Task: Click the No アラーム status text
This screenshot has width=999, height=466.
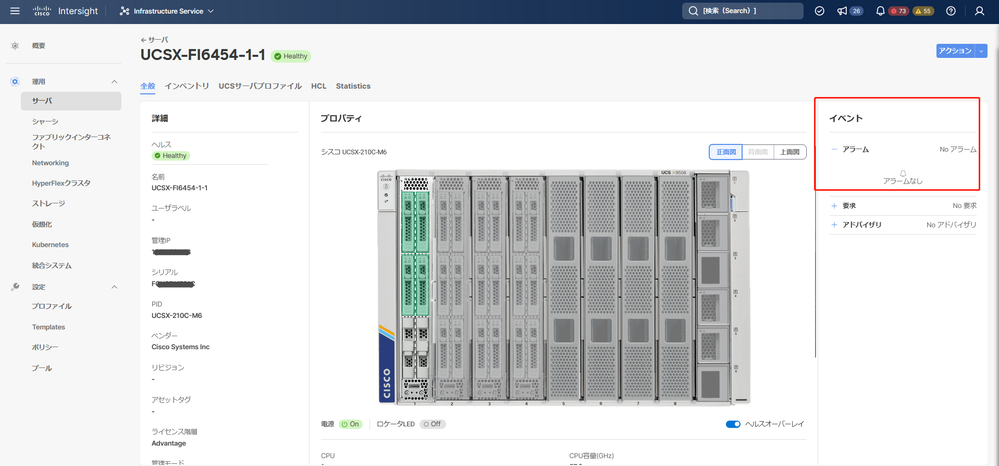Action: click(x=958, y=149)
